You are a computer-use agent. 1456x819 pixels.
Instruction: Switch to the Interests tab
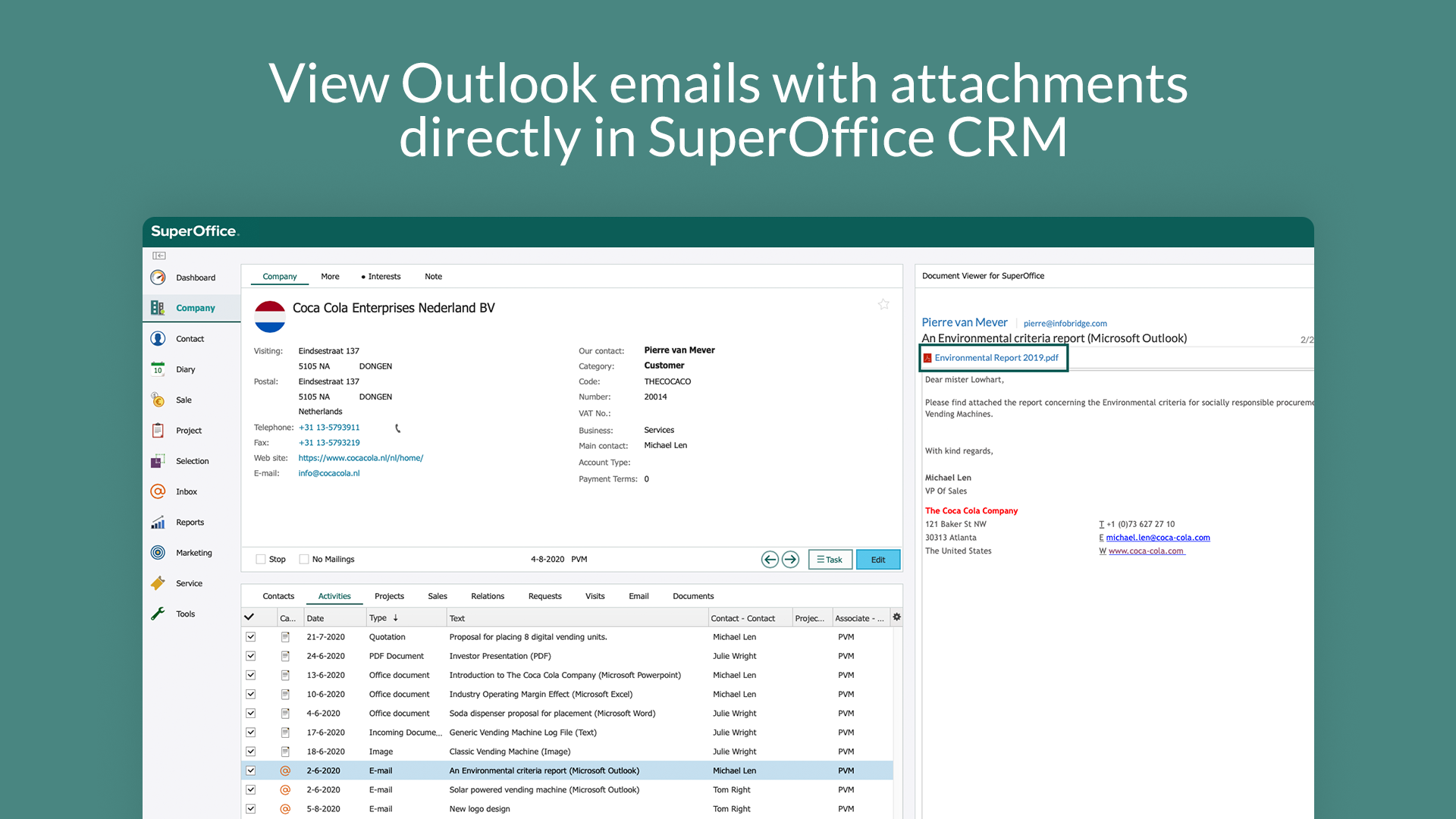(381, 277)
